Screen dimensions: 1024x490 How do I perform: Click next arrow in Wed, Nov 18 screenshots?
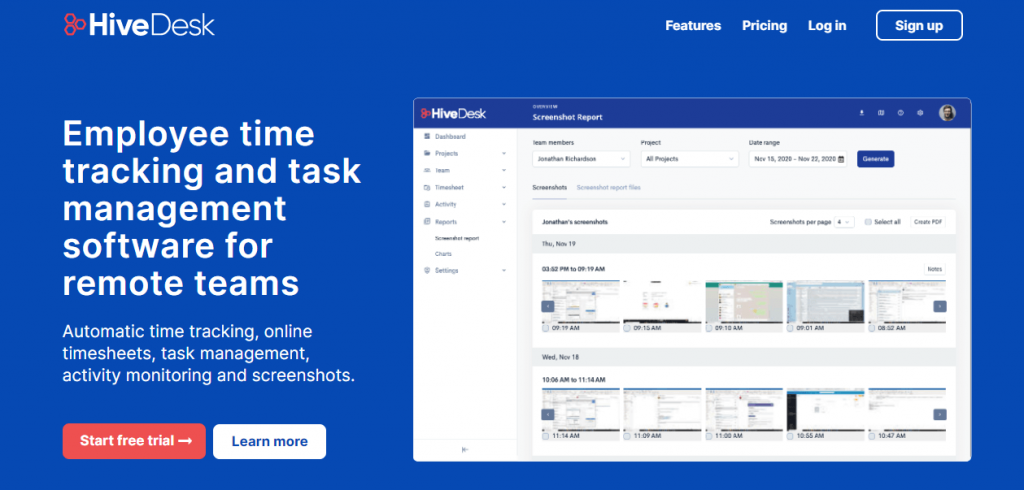(x=939, y=414)
